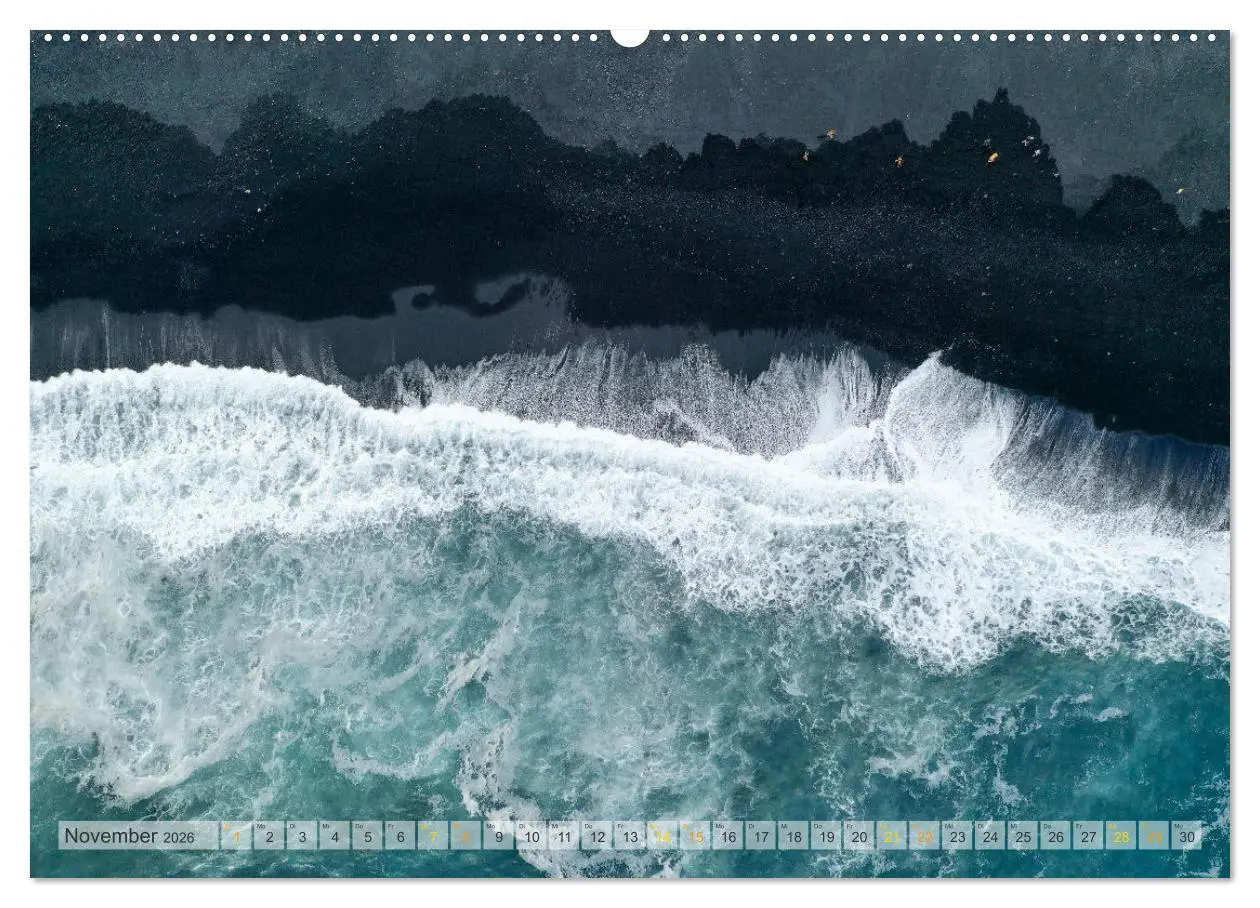
Task: Select day 23 in the calendar strip
Action: tap(957, 836)
